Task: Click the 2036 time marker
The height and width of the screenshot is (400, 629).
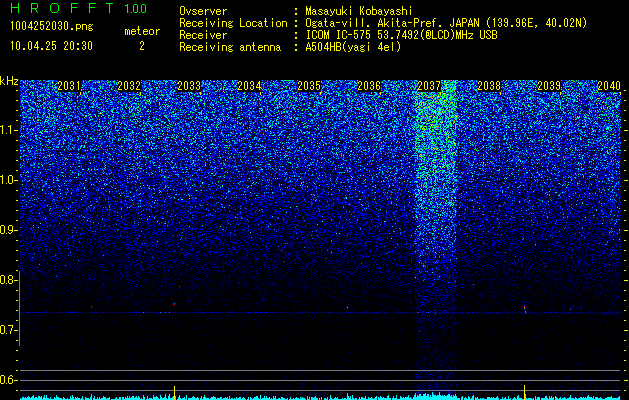Action: (369, 86)
